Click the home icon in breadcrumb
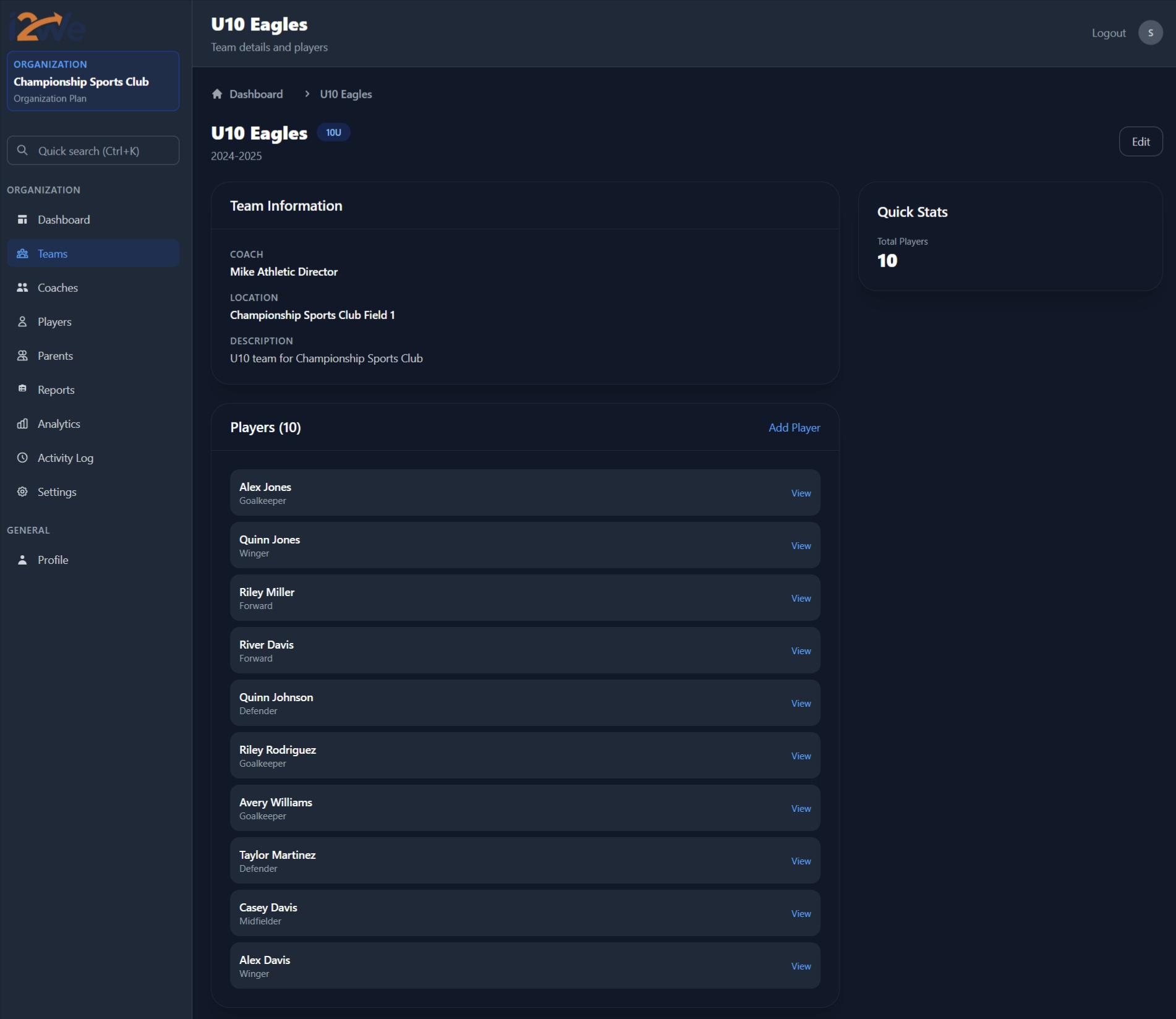Image resolution: width=1176 pixels, height=1019 pixels. [x=217, y=93]
